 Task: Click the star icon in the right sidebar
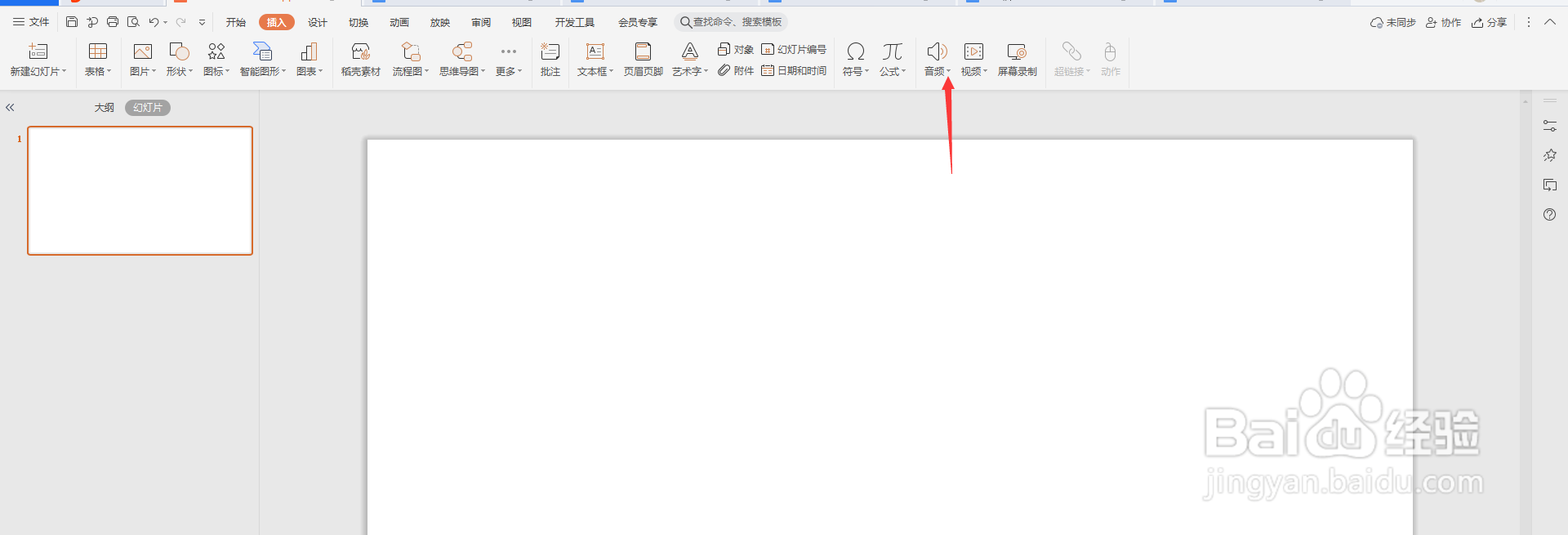pos(1549,155)
